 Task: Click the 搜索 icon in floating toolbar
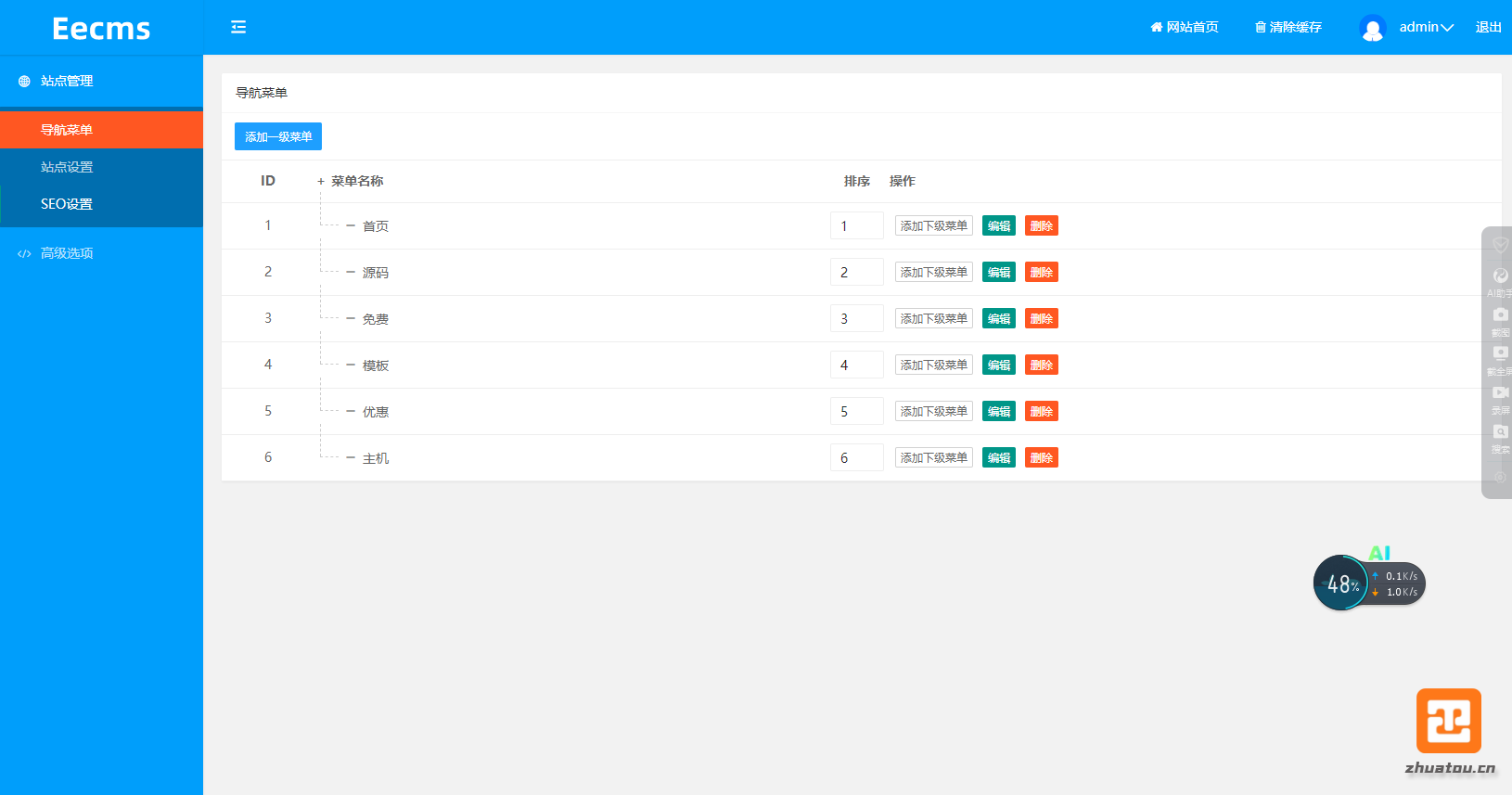(x=1500, y=432)
